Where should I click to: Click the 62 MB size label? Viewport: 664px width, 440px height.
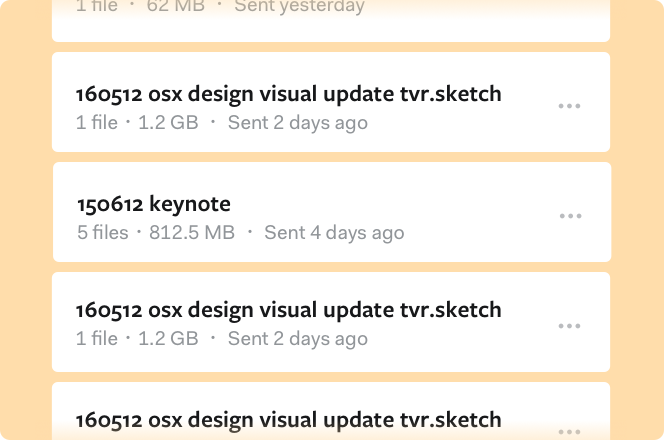pyautogui.click(x=175, y=7)
